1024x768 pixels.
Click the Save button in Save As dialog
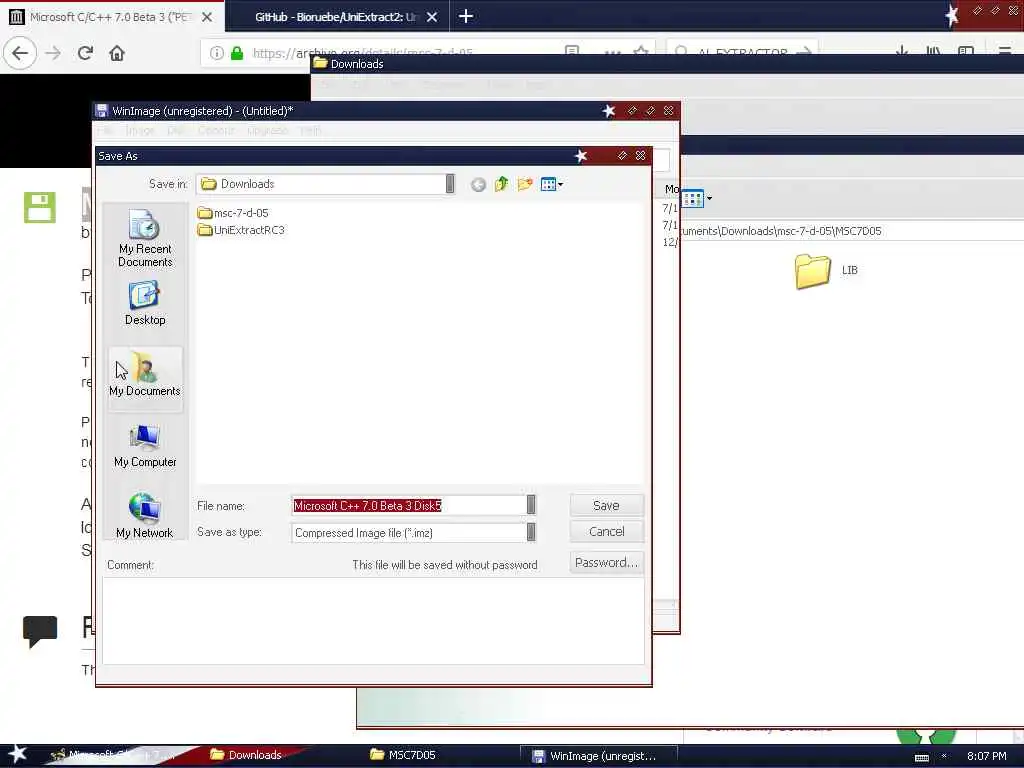[606, 505]
